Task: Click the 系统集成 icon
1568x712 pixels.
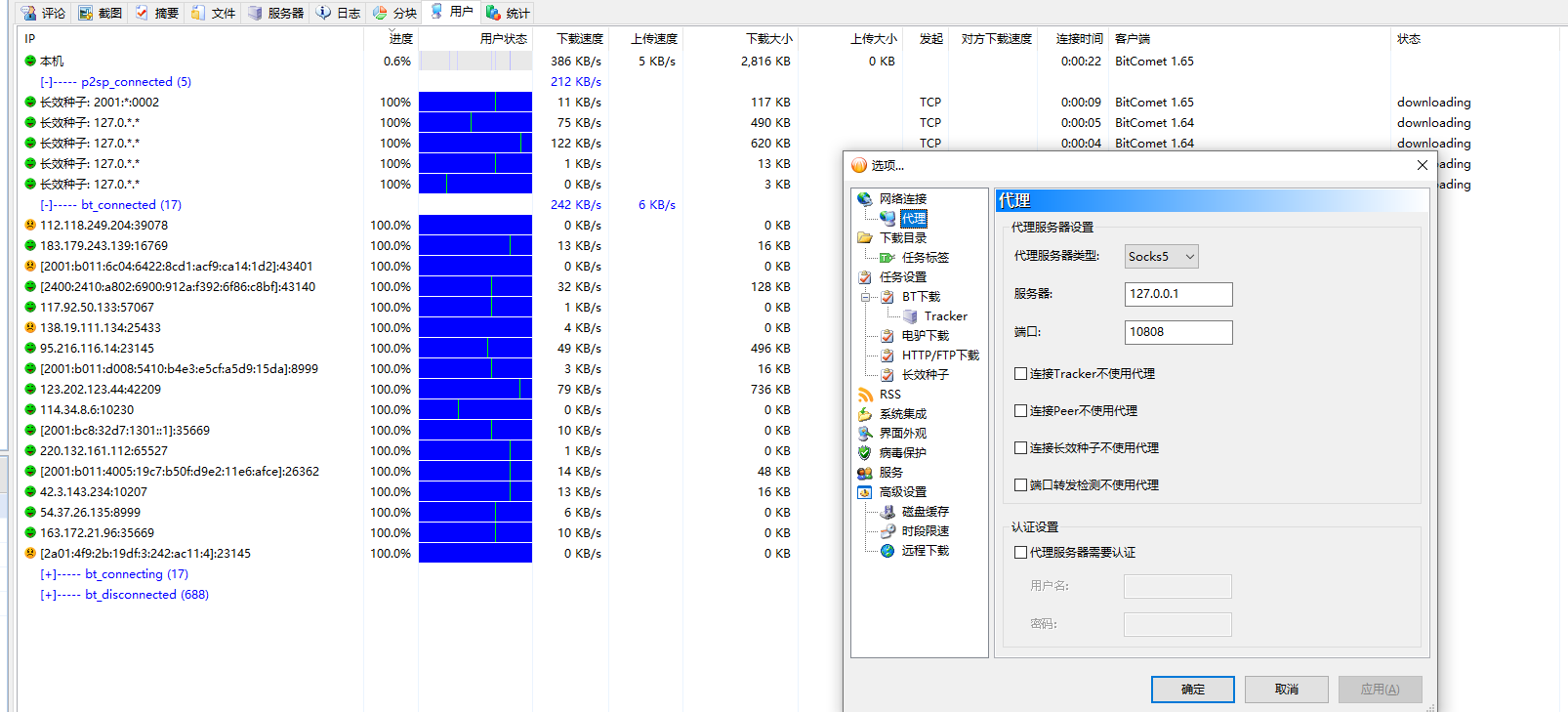Action: (x=865, y=414)
